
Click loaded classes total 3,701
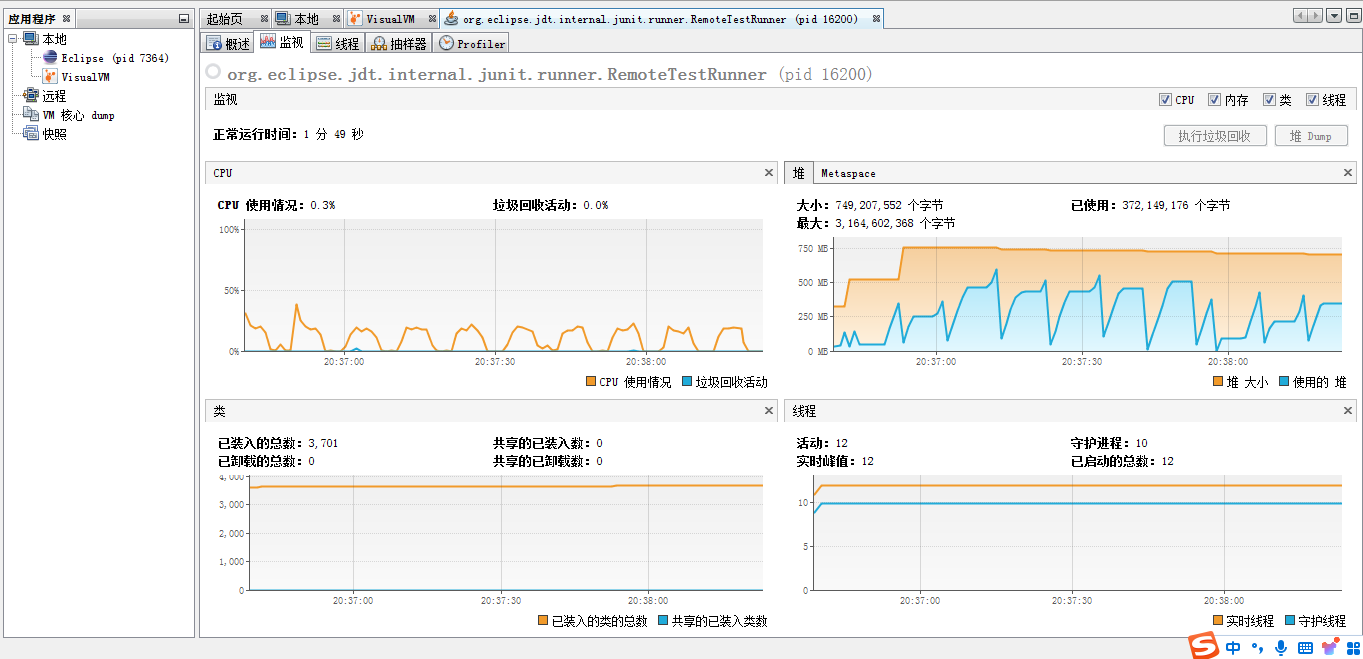click(x=323, y=443)
